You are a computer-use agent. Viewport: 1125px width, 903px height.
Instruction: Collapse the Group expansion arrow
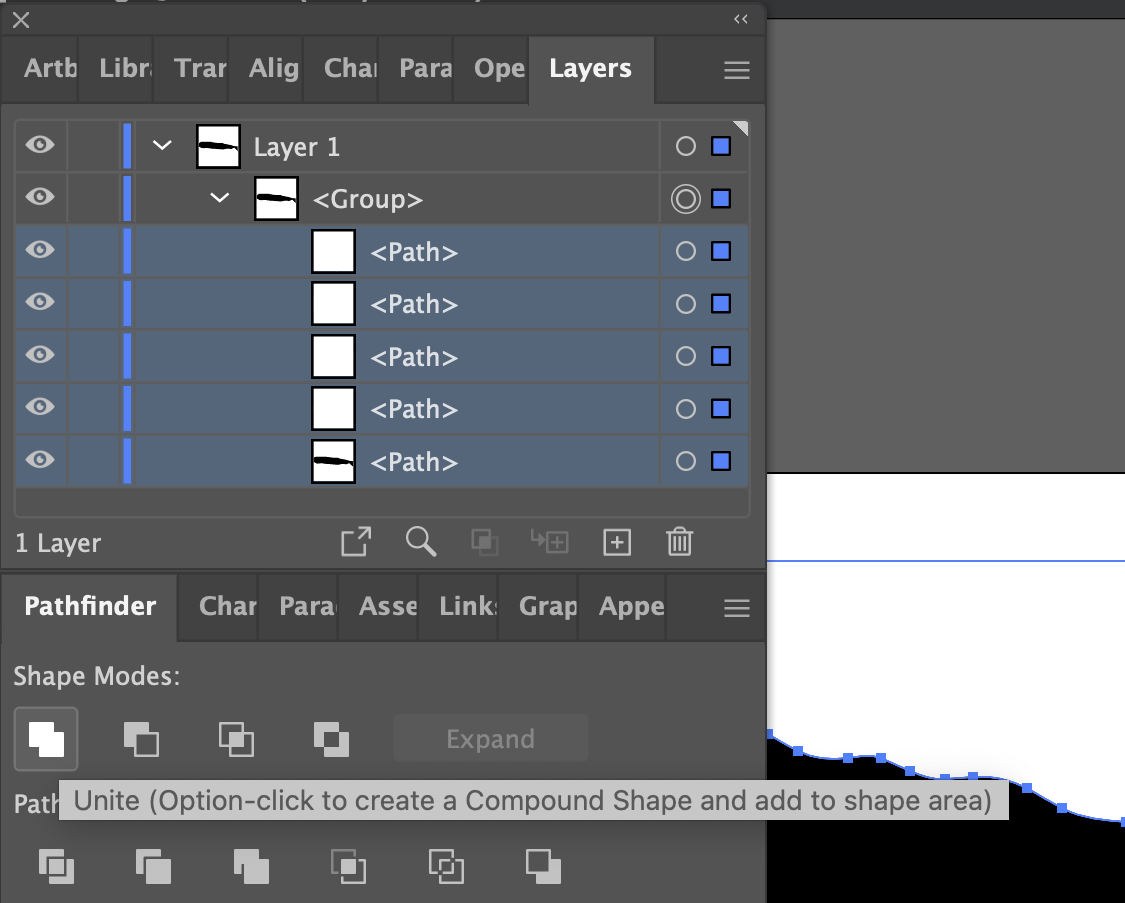pos(220,198)
